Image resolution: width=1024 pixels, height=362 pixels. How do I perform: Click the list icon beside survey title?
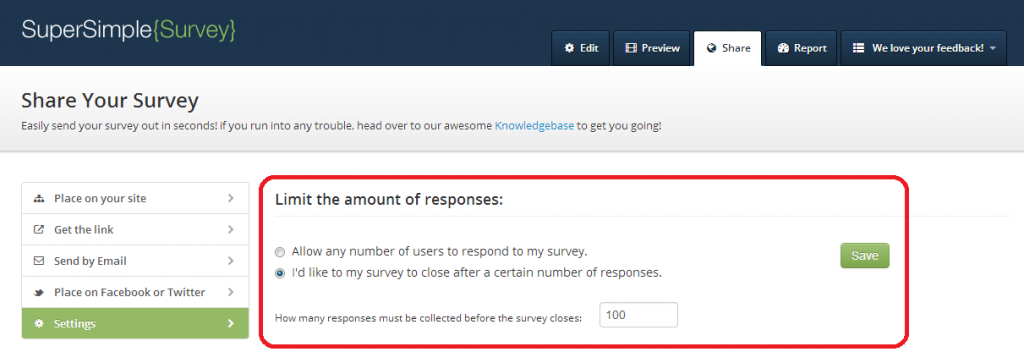pos(858,48)
